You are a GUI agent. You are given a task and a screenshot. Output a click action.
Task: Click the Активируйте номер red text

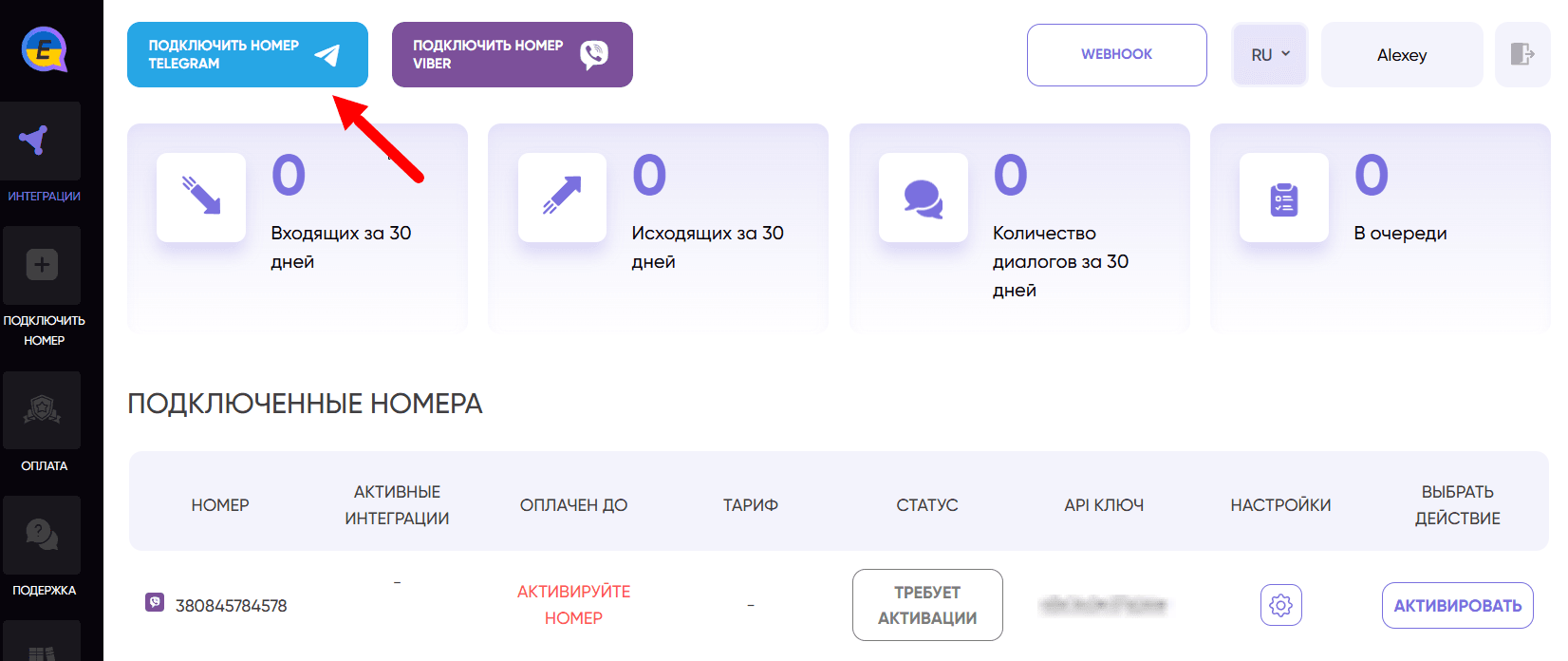(x=573, y=605)
